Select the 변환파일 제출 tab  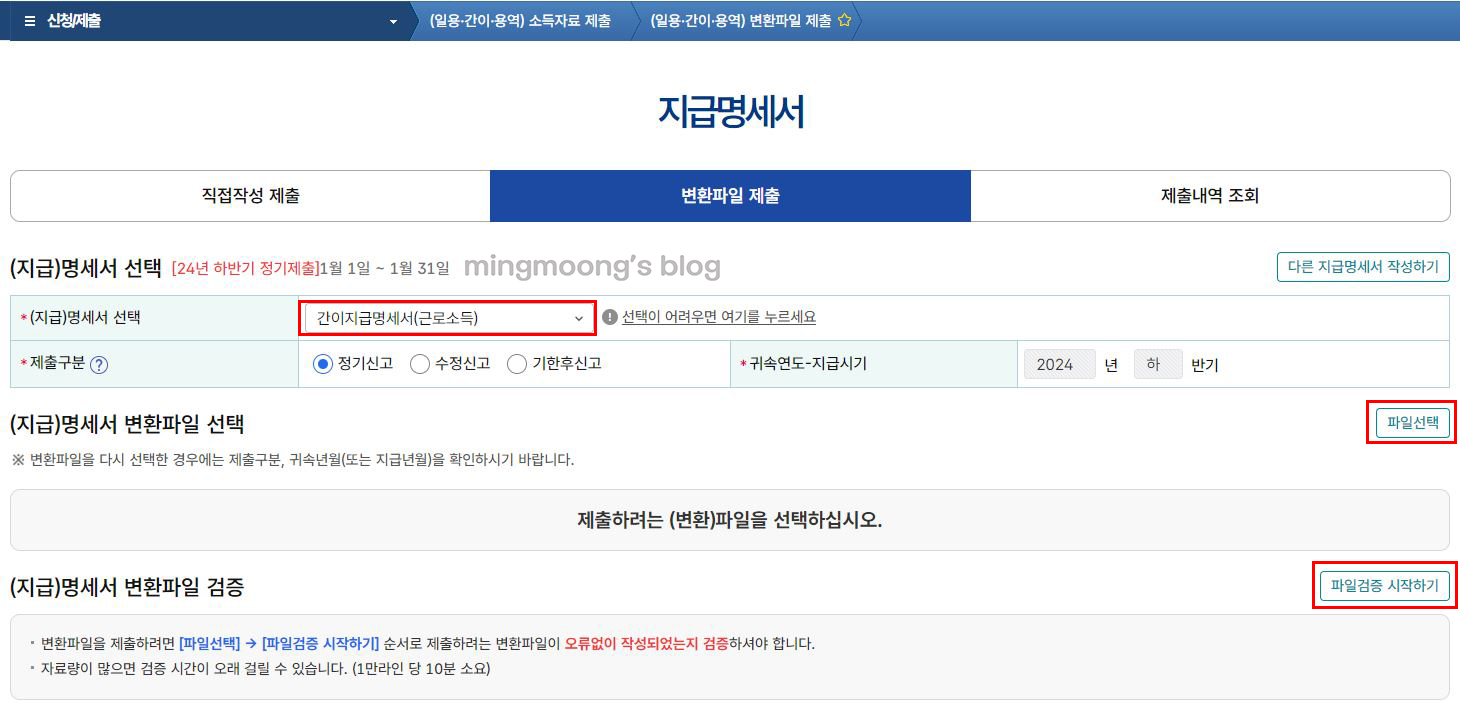729,195
